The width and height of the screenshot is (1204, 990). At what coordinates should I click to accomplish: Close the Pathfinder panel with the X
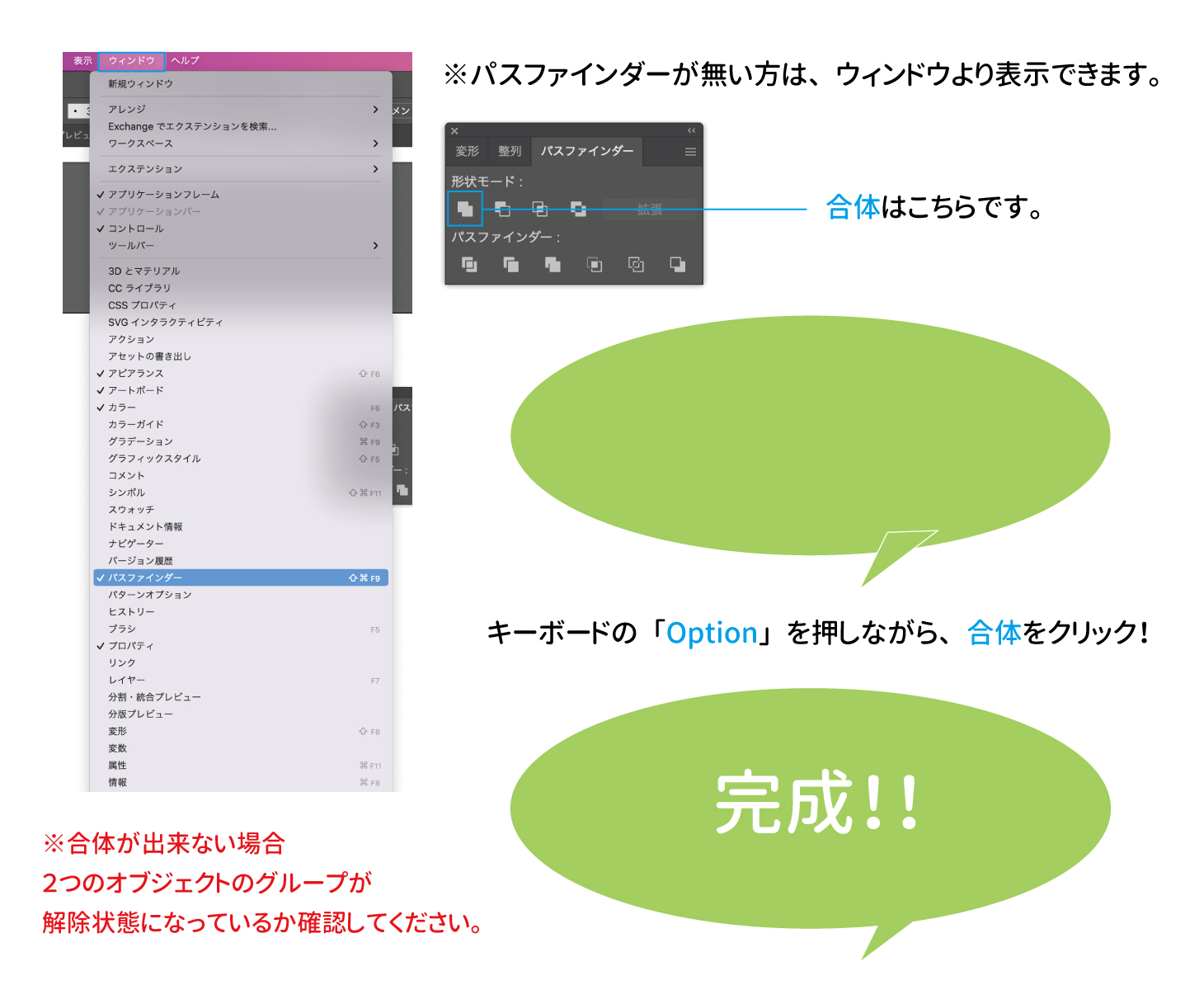[x=454, y=130]
